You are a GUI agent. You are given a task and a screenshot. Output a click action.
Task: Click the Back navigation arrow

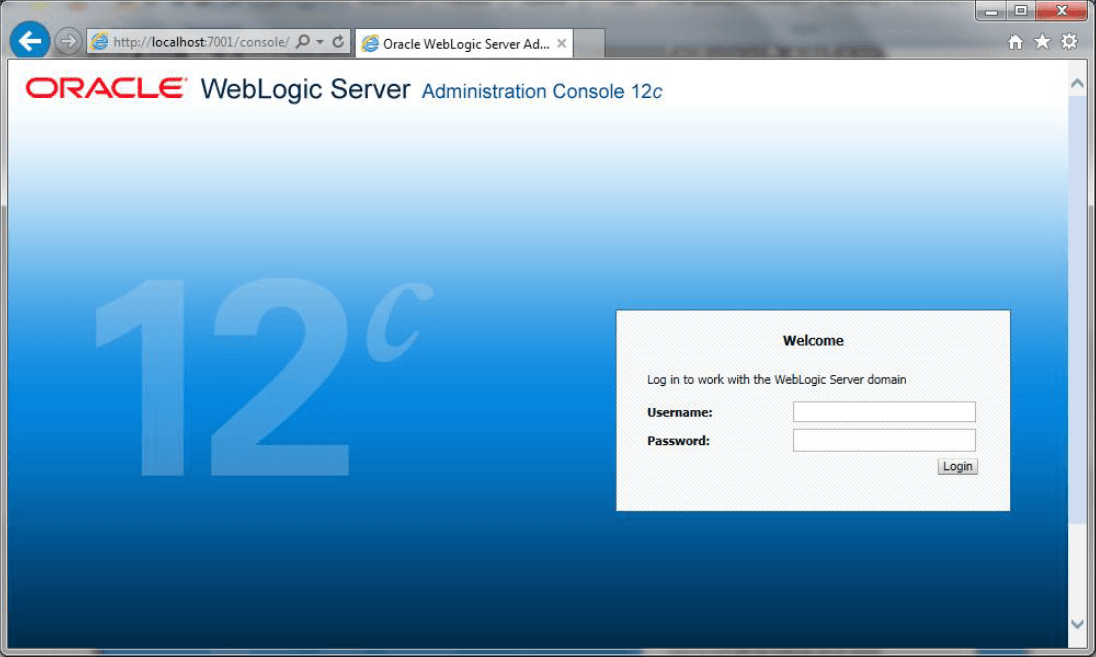30,41
